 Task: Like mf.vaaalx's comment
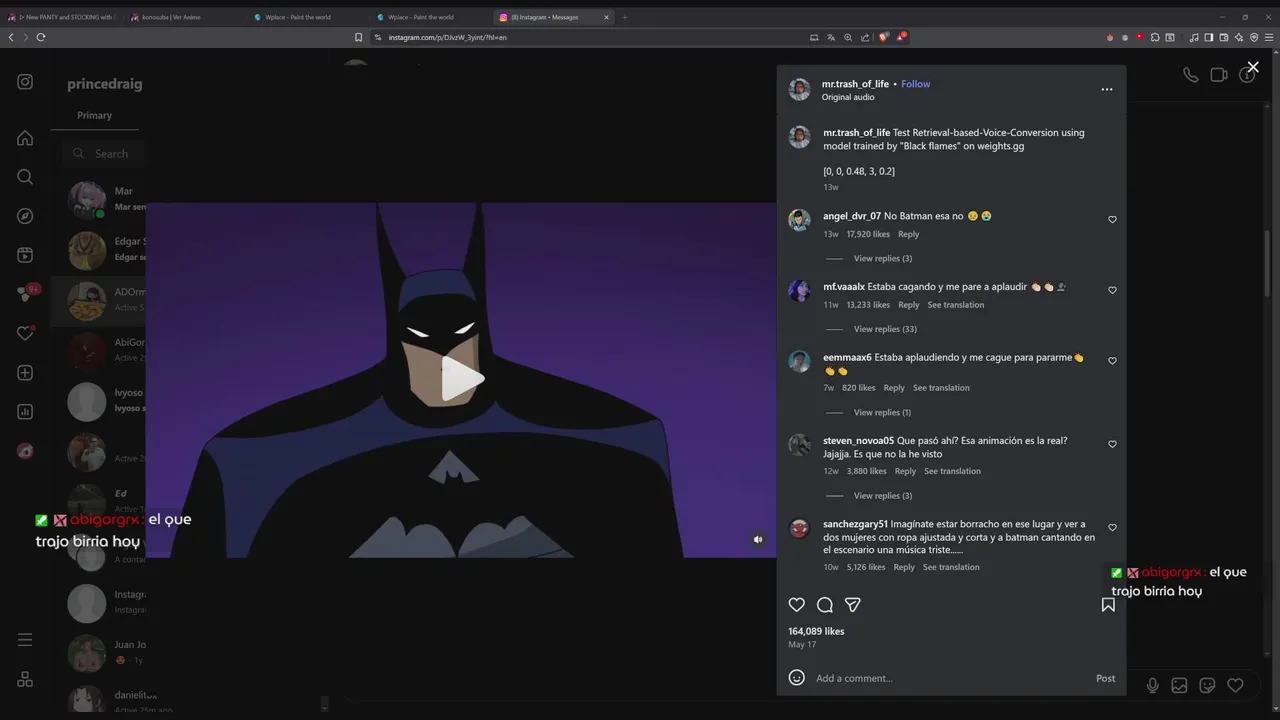(x=1112, y=290)
